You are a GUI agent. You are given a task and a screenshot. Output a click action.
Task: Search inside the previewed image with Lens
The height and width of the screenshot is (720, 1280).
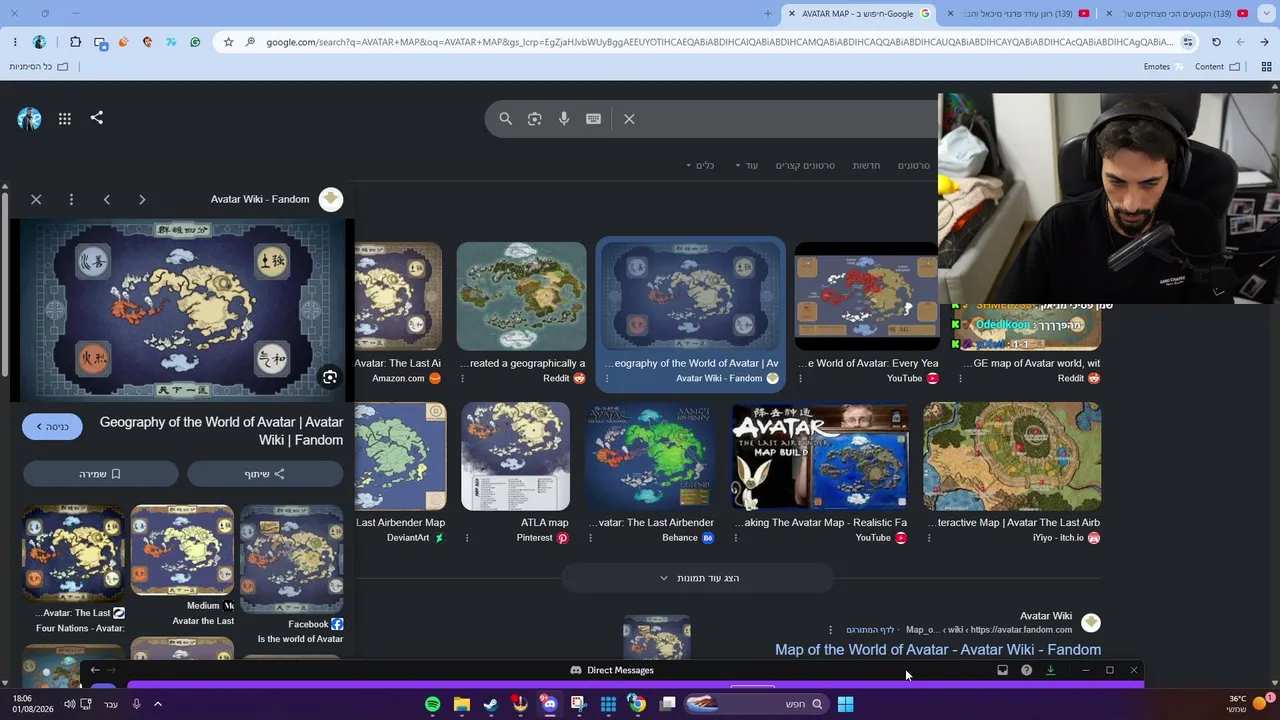click(x=329, y=377)
